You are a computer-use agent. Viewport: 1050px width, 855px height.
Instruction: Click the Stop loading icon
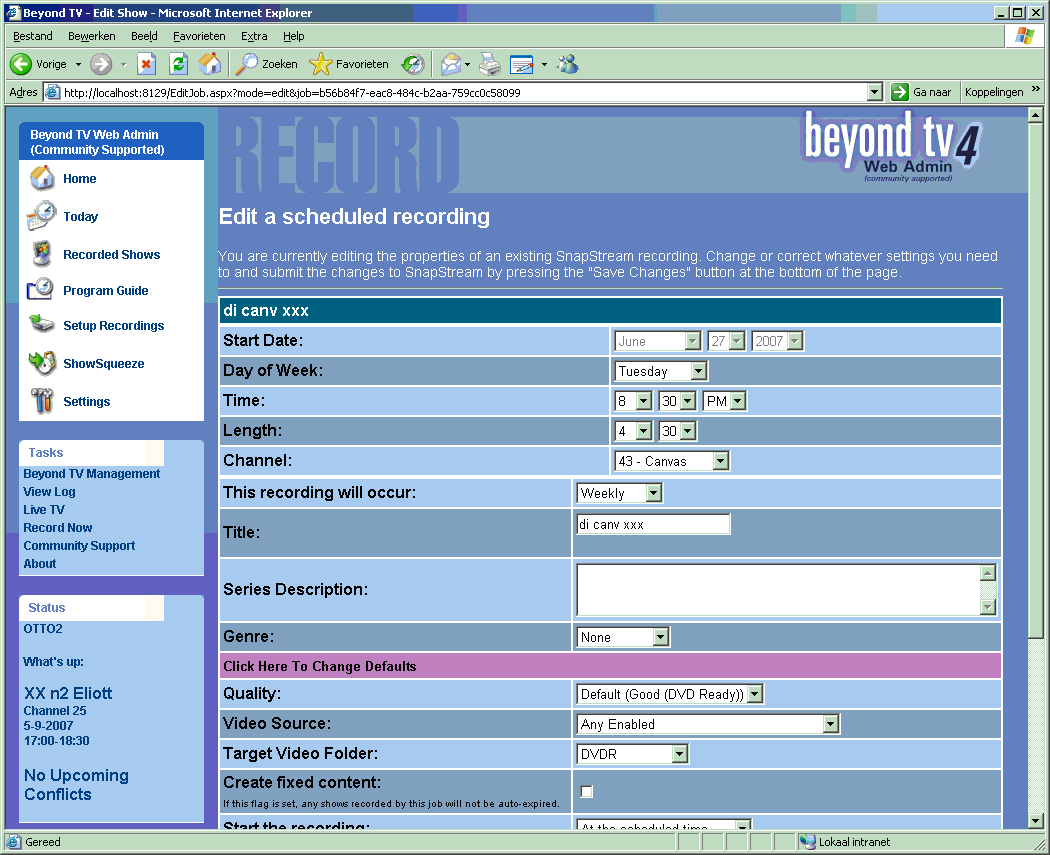[146, 64]
